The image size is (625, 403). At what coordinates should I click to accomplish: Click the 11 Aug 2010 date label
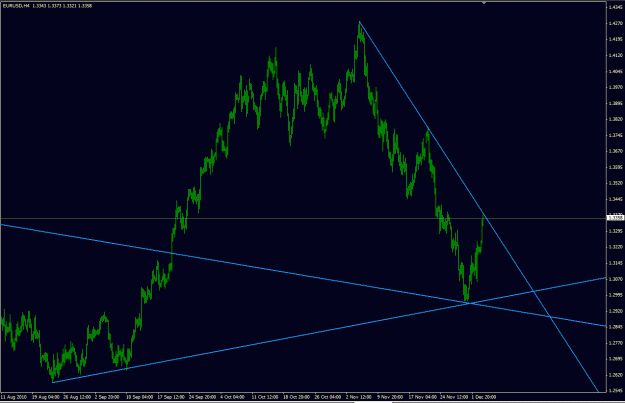[x=14, y=397]
